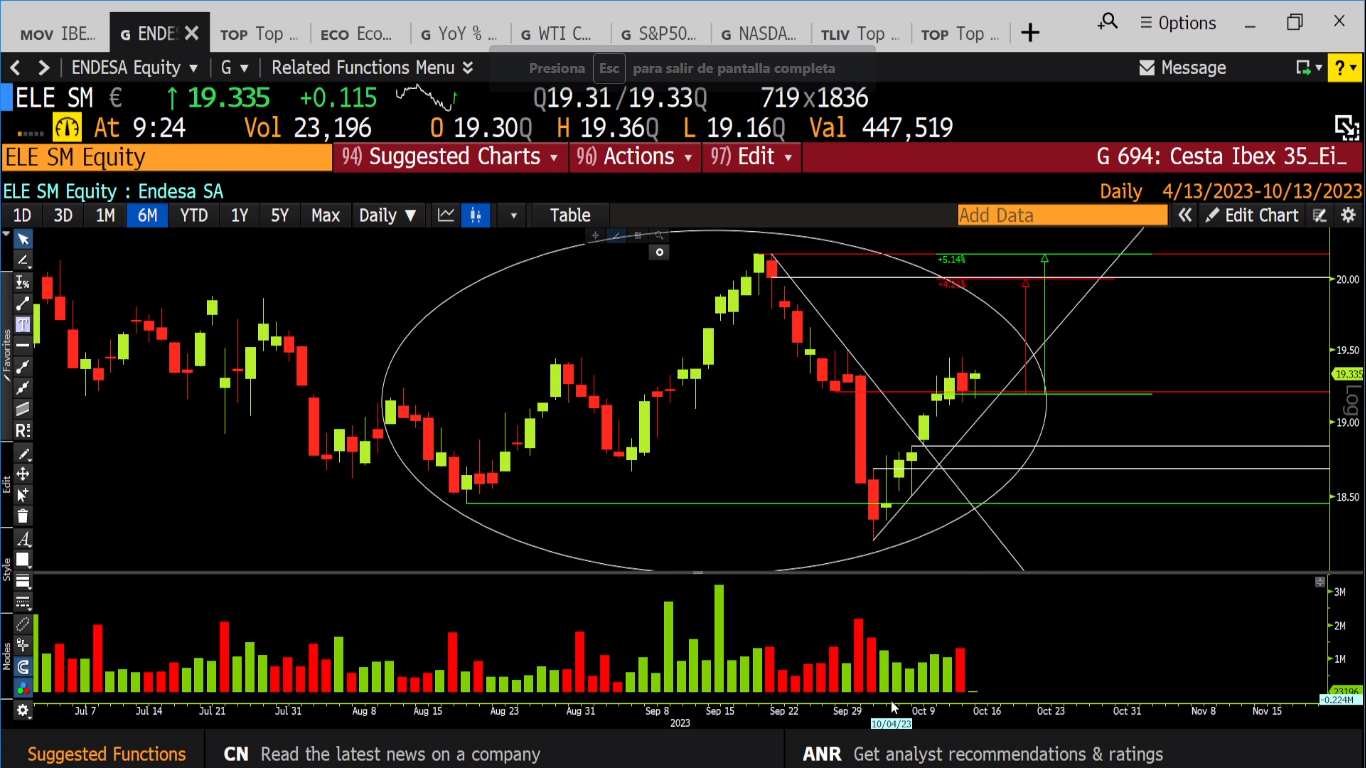Image resolution: width=1366 pixels, height=768 pixels.
Task: Select the arrow pointer tool
Action: (22, 239)
